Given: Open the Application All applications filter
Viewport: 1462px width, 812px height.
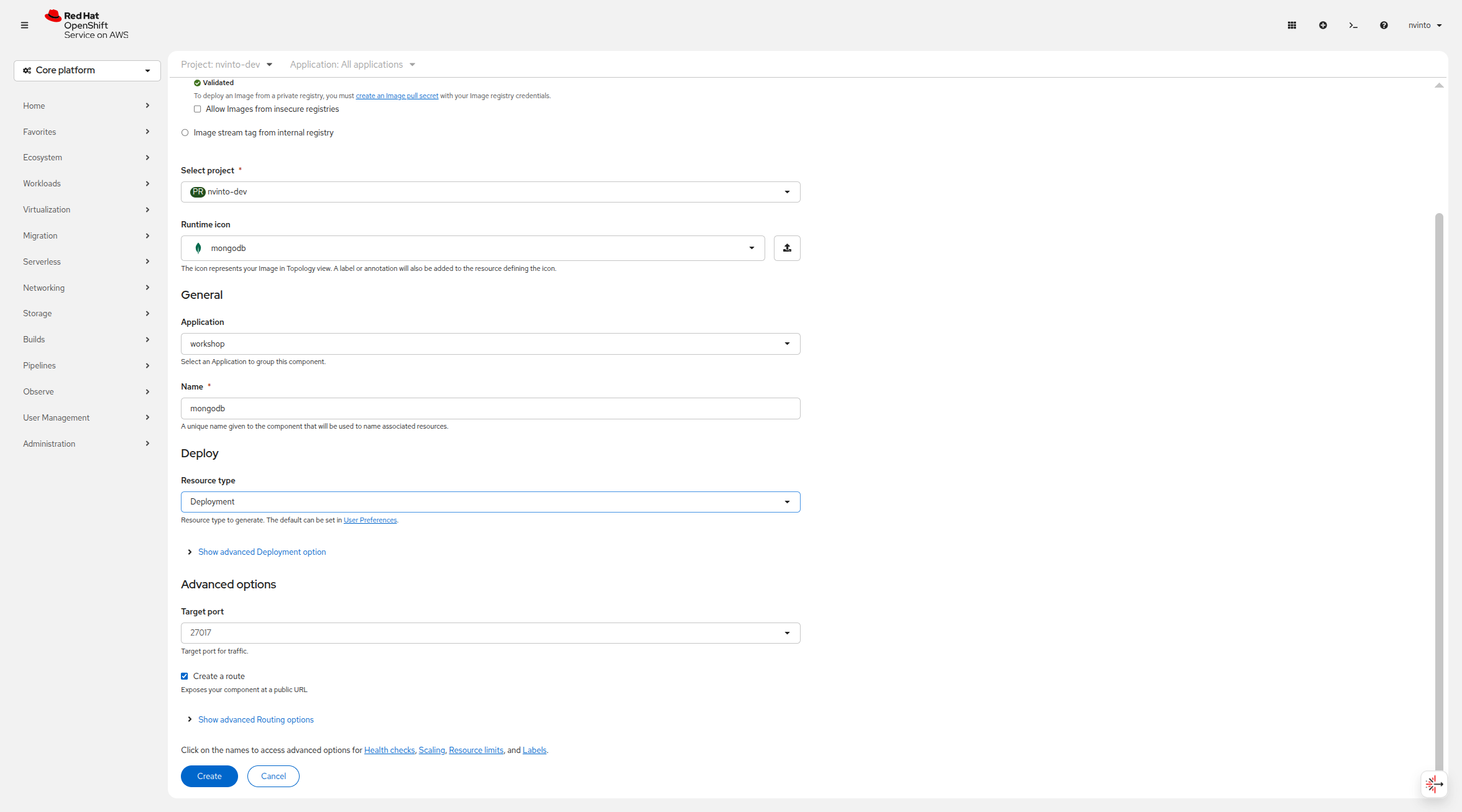Looking at the screenshot, I should click(352, 65).
